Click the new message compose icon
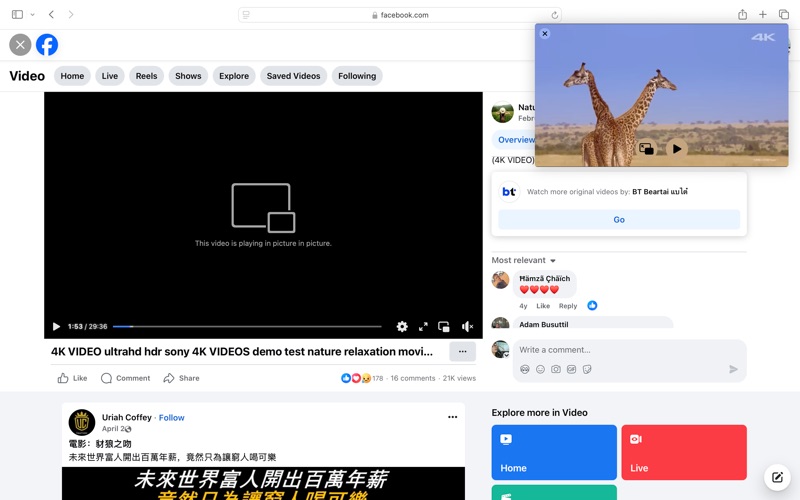 coord(776,478)
